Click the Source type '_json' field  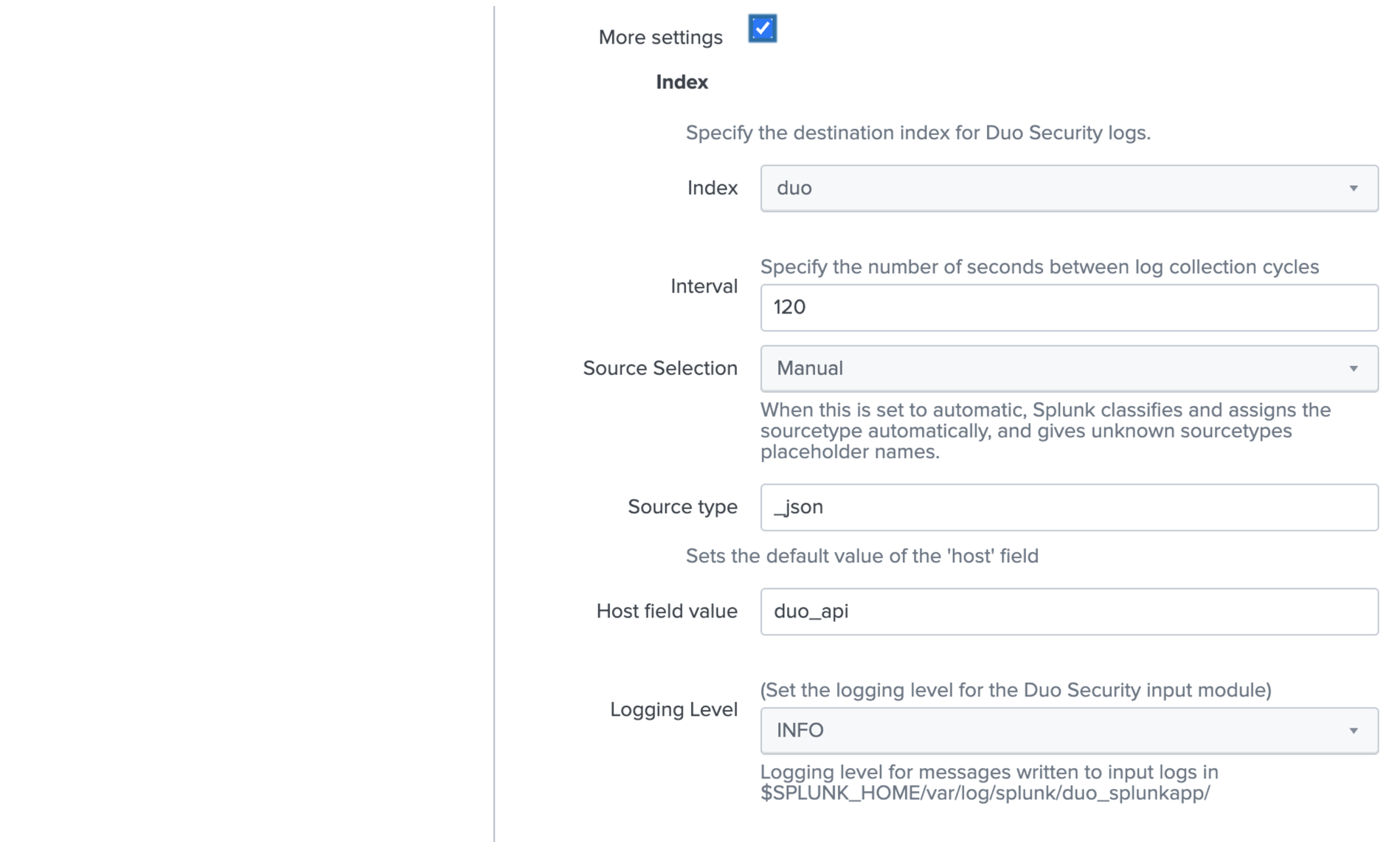[1069, 507]
